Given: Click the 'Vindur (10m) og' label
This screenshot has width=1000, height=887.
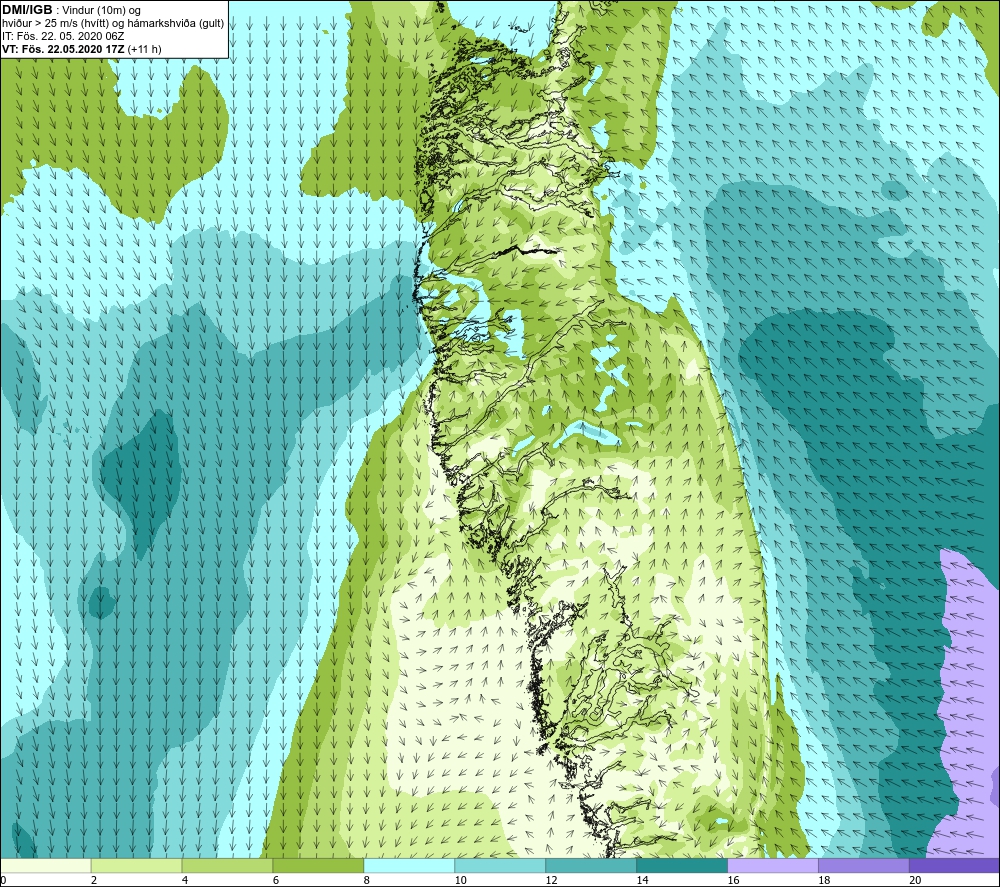Looking at the screenshot, I should click(x=101, y=11).
